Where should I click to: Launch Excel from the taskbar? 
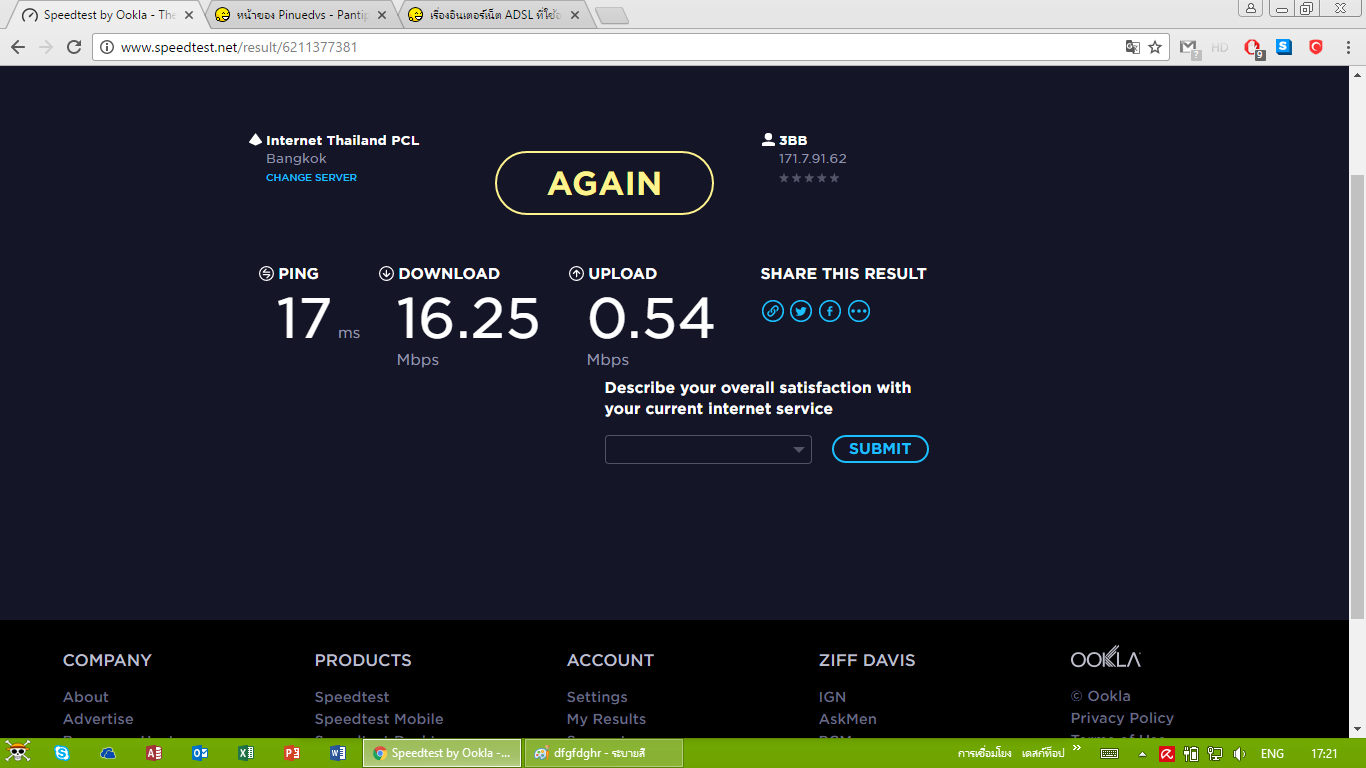pyautogui.click(x=246, y=753)
